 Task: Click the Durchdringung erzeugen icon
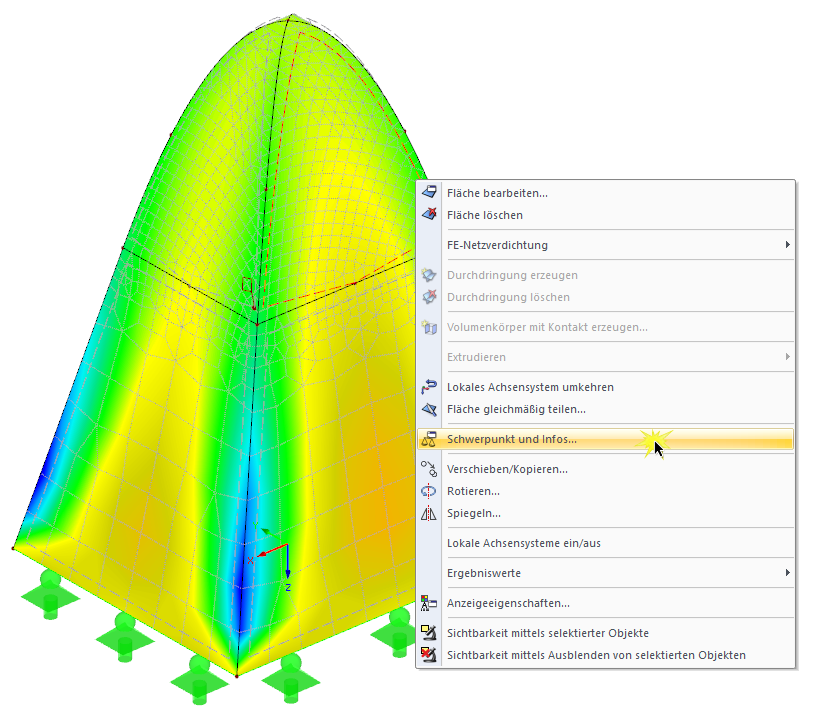tap(429, 274)
